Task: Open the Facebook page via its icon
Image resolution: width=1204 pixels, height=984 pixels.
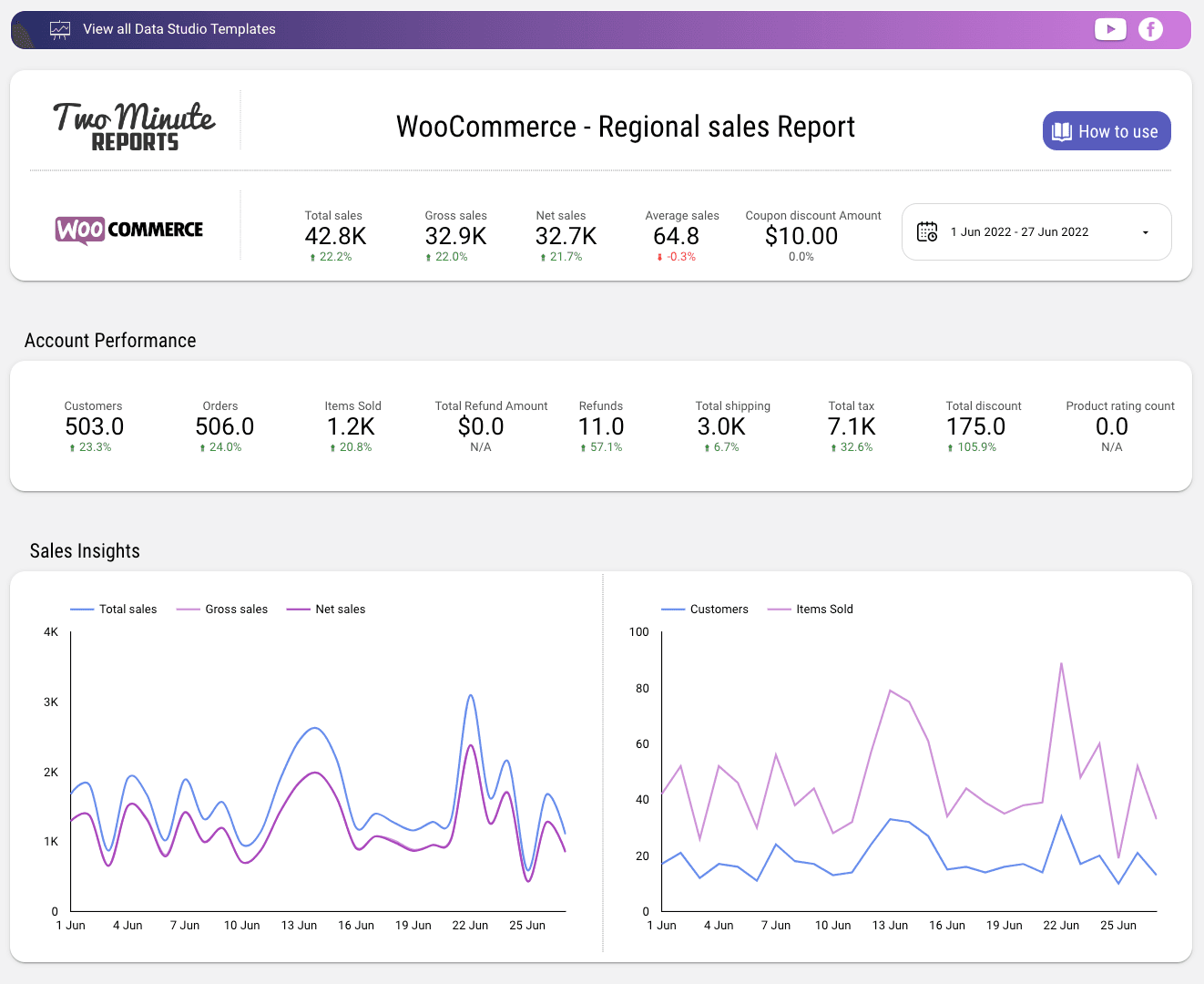Action: click(x=1150, y=29)
